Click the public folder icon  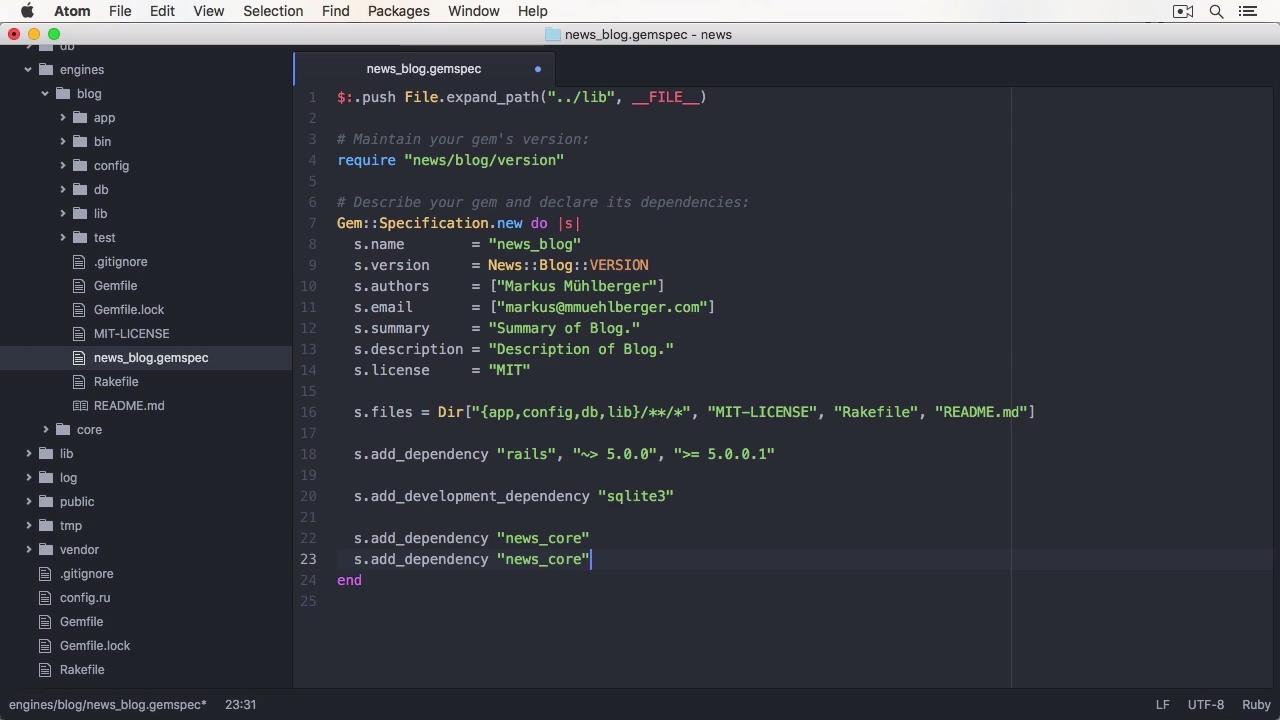pyautogui.click(x=46, y=501)
